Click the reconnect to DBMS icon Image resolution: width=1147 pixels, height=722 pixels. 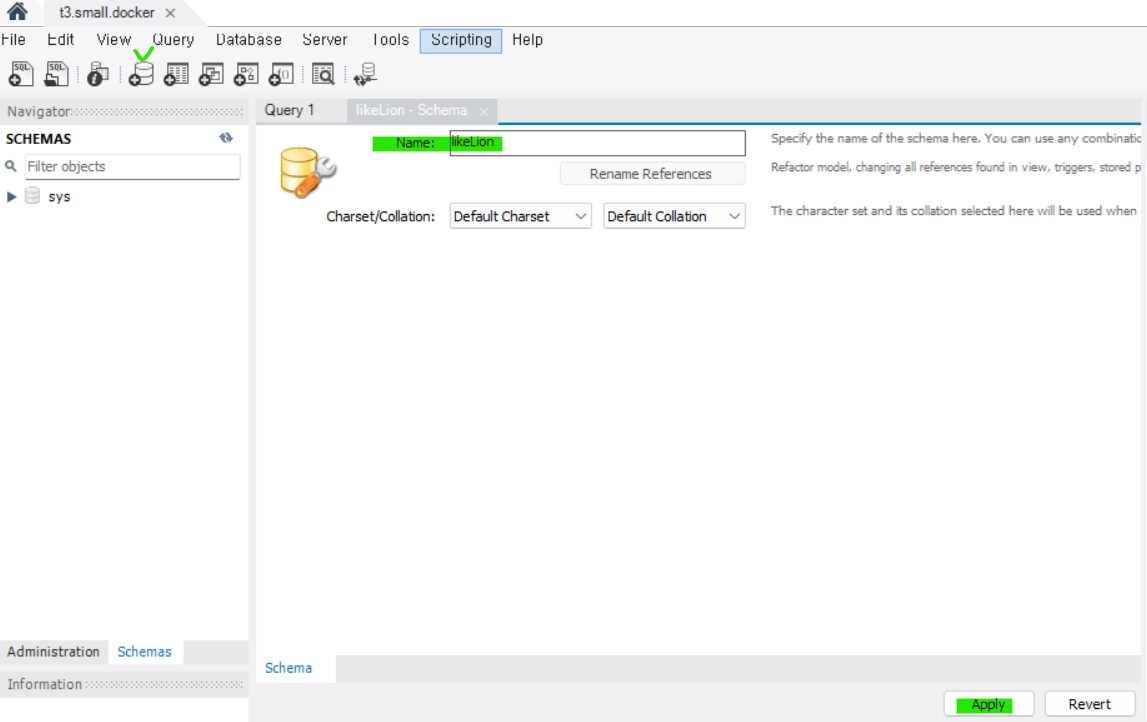pyautogui.click(x=365, y=74)
